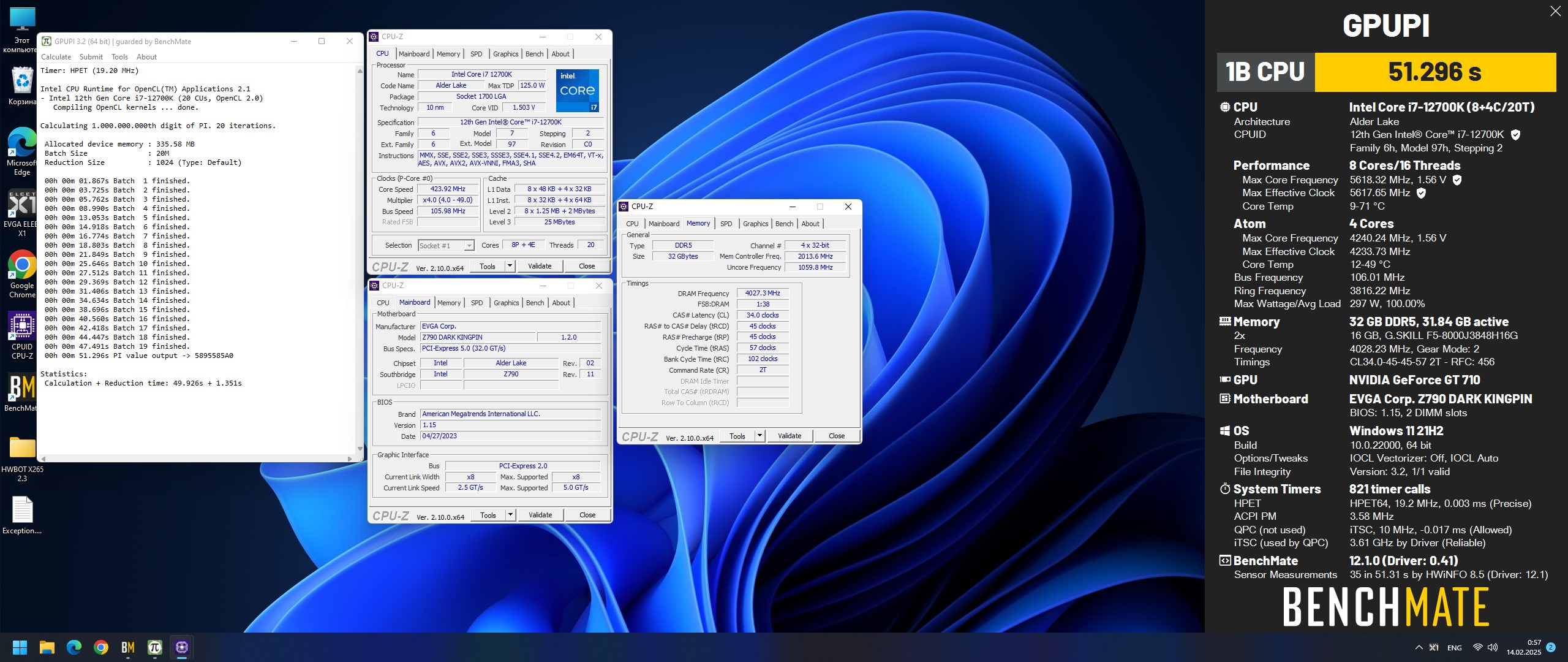This screenshot has height=662, width=1568.
Task: Show hidden tray icons chevron
Action: pos(1419,647)
